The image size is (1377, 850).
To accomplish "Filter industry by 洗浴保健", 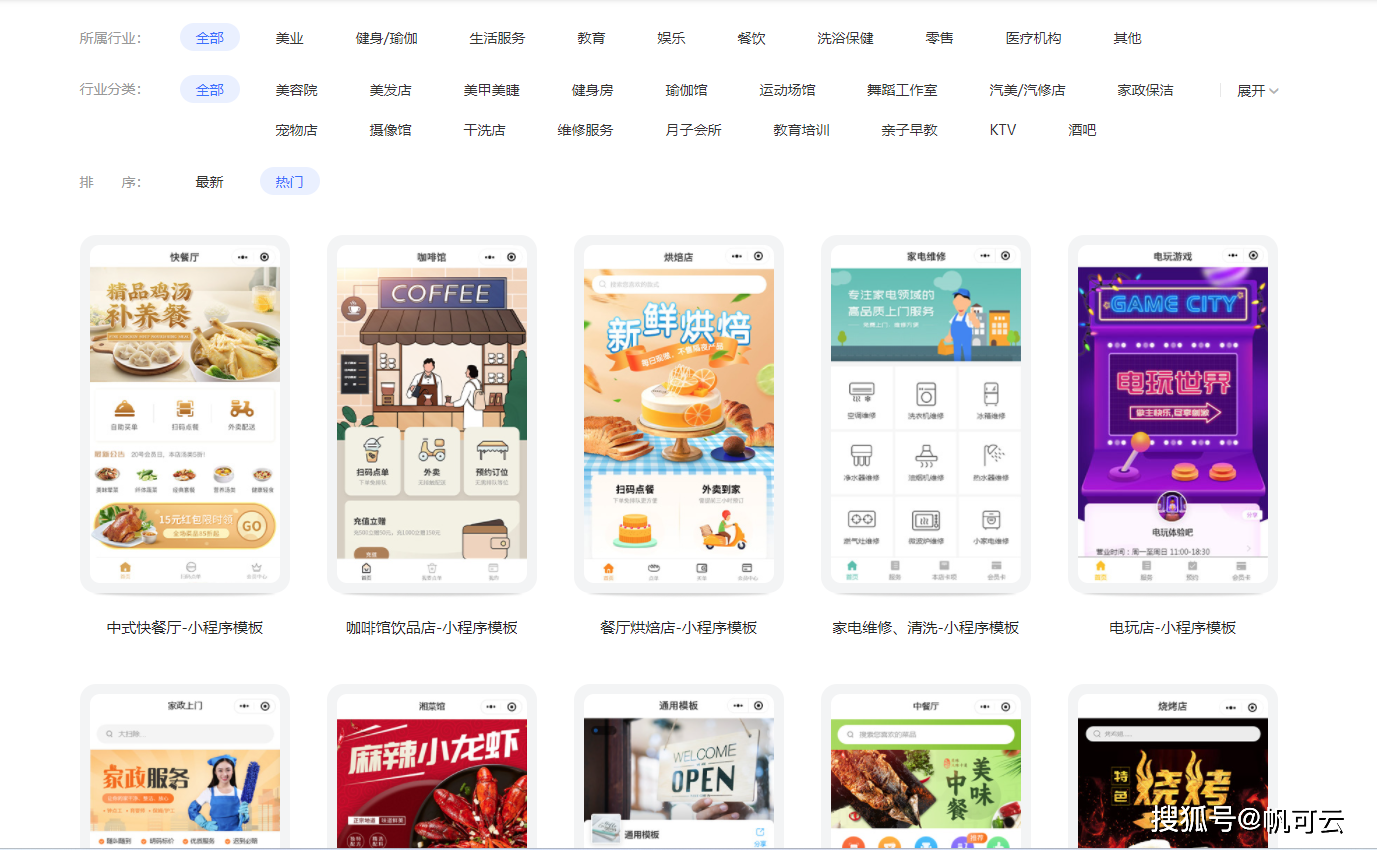I will click(845, 38).
